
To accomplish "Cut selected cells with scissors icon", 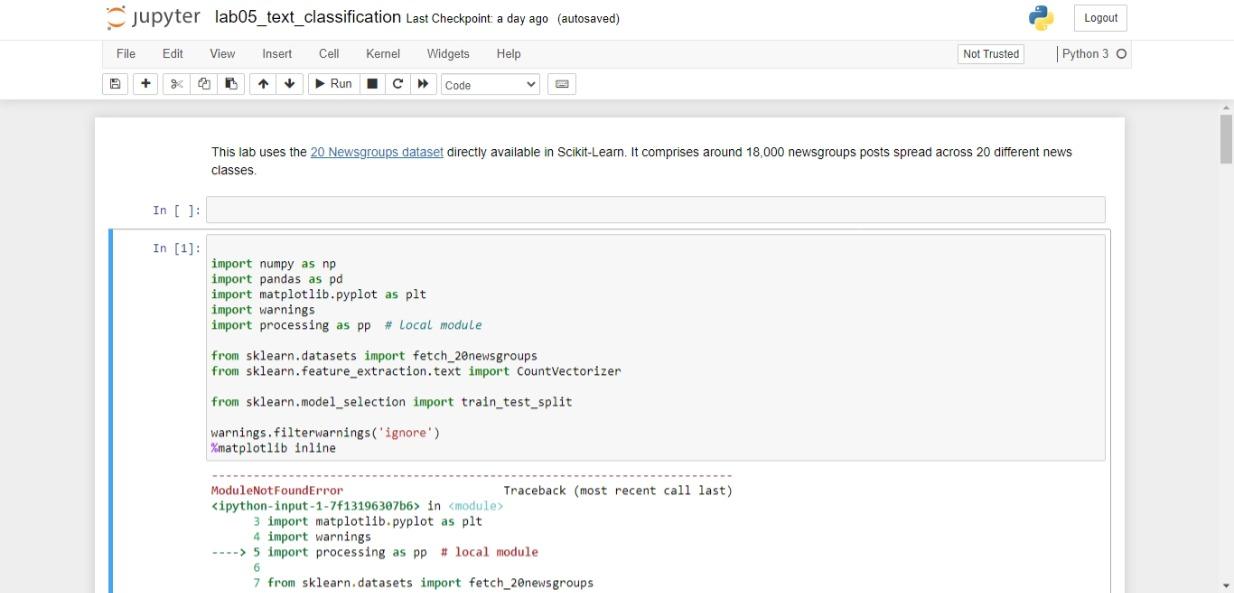I will [177, 84].
